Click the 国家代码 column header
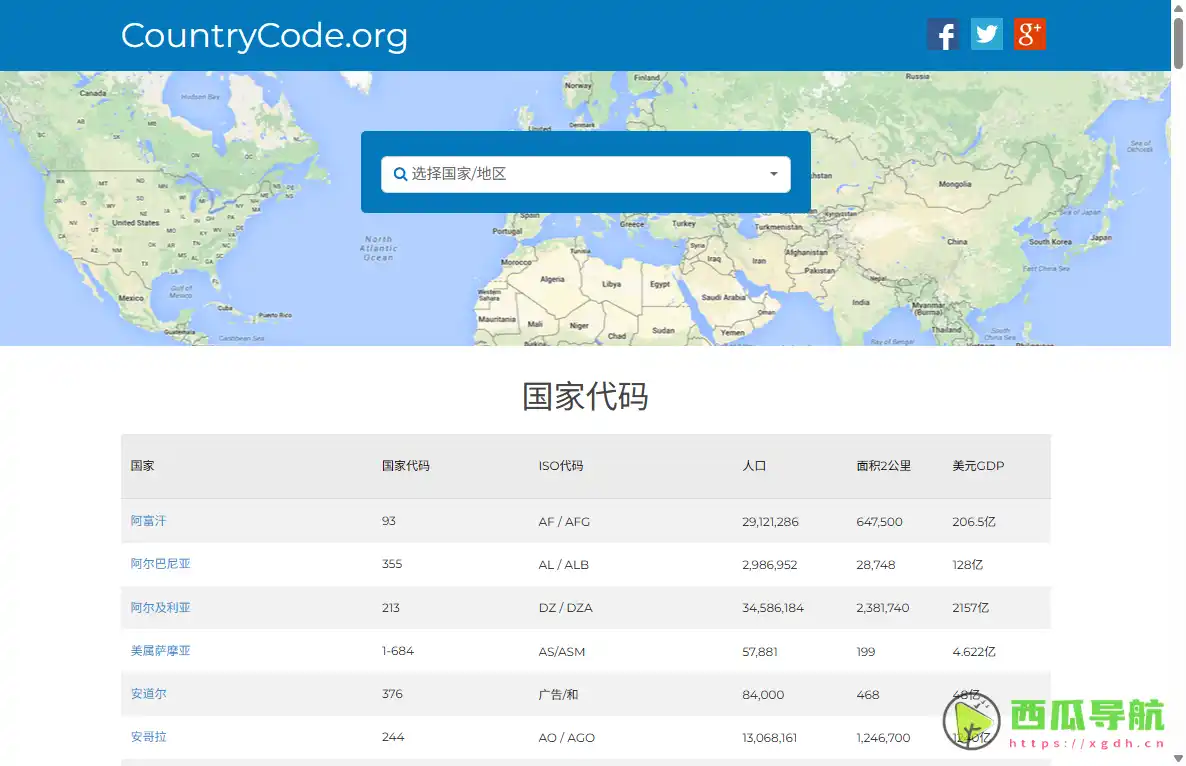The height and width of the screenshot is (766, 1186). click(x=405, y=466)
